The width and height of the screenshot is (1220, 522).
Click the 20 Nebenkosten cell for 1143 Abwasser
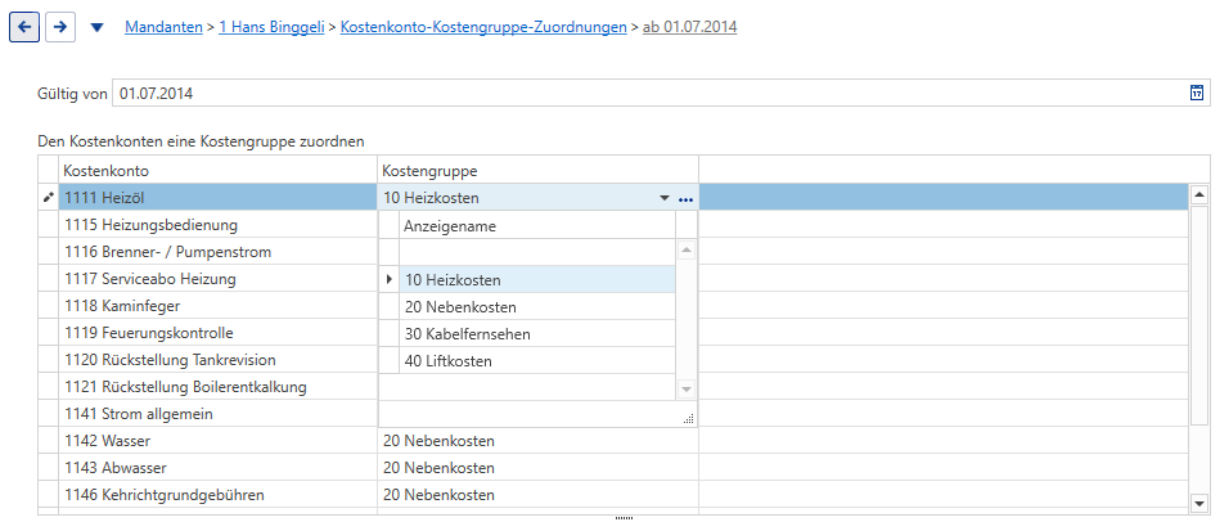click(538, 468)
